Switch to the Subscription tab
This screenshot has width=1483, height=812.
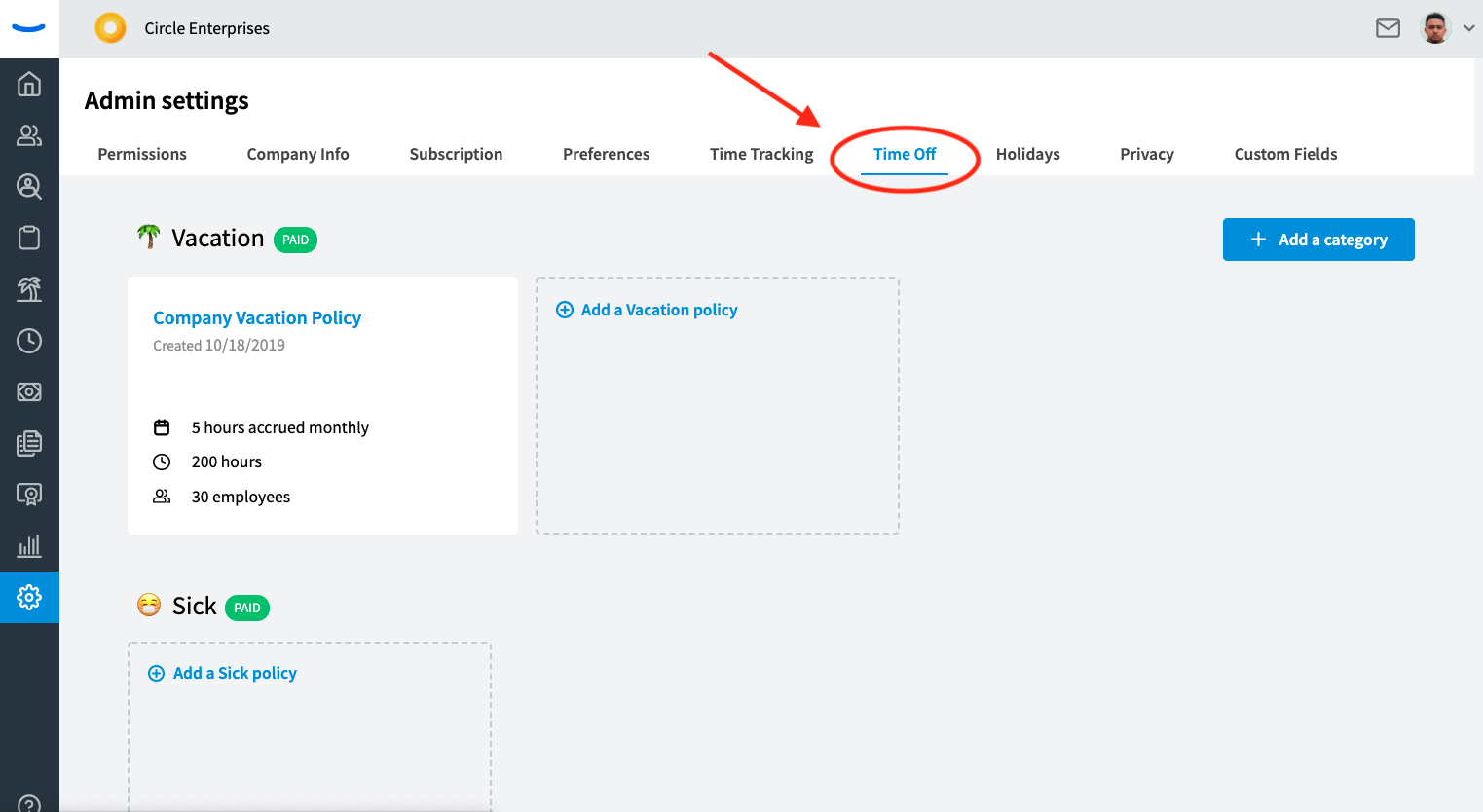click(456, 154)
